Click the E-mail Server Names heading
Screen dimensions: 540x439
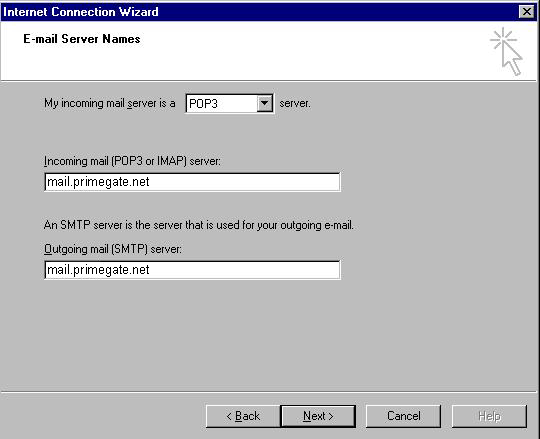point(82,39)
